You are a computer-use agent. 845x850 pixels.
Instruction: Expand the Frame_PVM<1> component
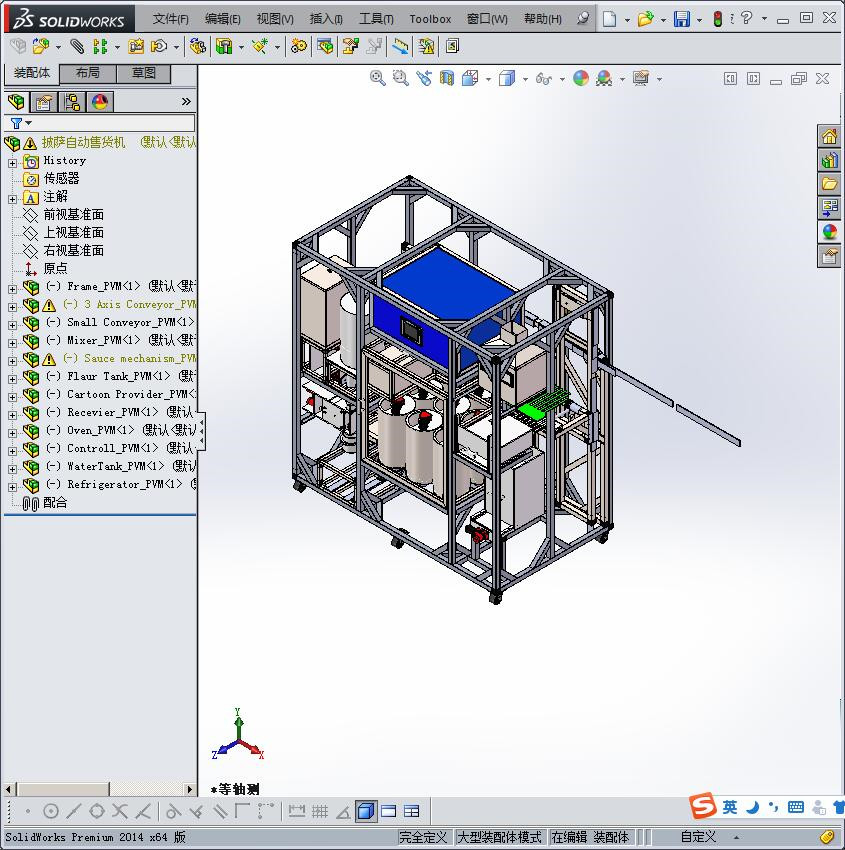12,289
